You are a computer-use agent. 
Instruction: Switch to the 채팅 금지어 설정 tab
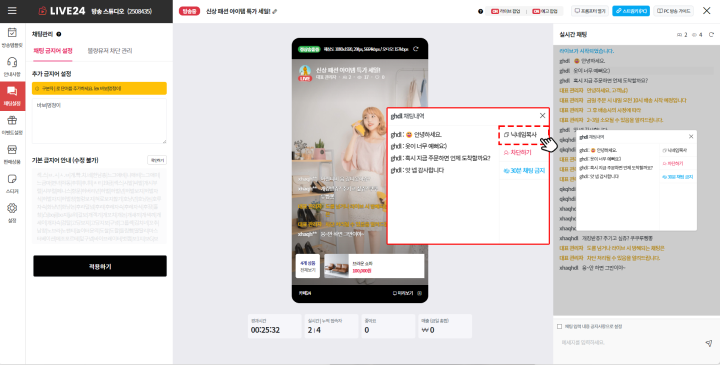[53, 51]
